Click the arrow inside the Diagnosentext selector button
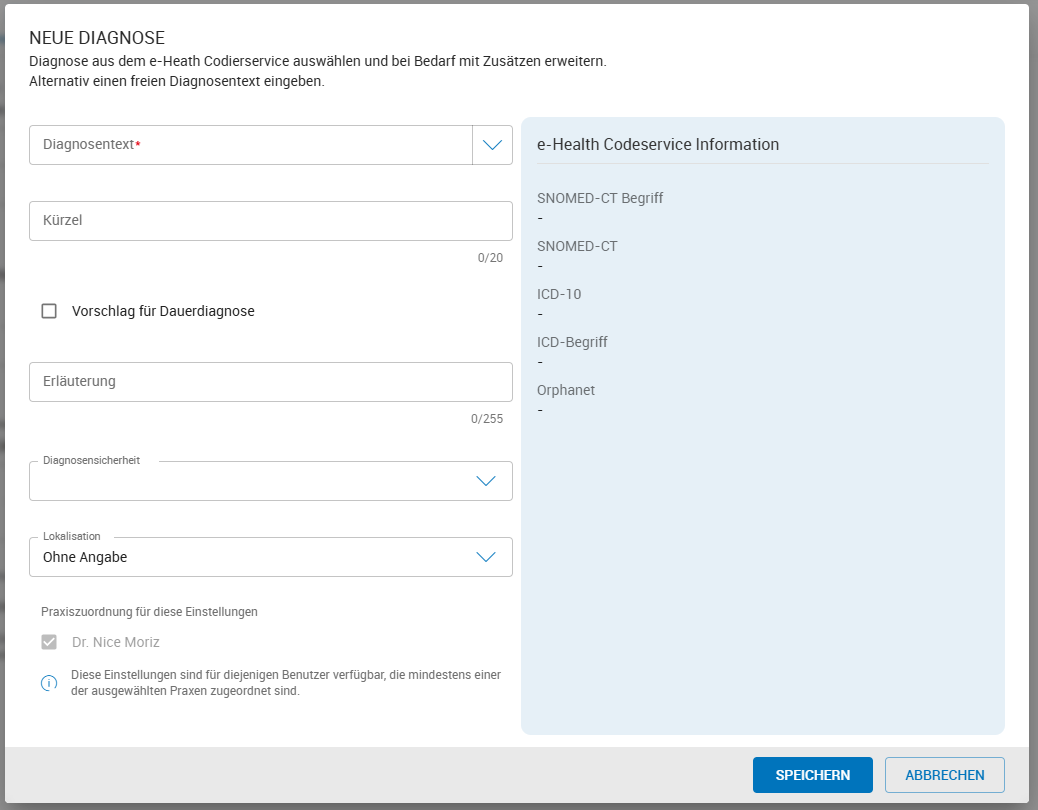Viewport: 1038px width, 810px height. [491, 145]
